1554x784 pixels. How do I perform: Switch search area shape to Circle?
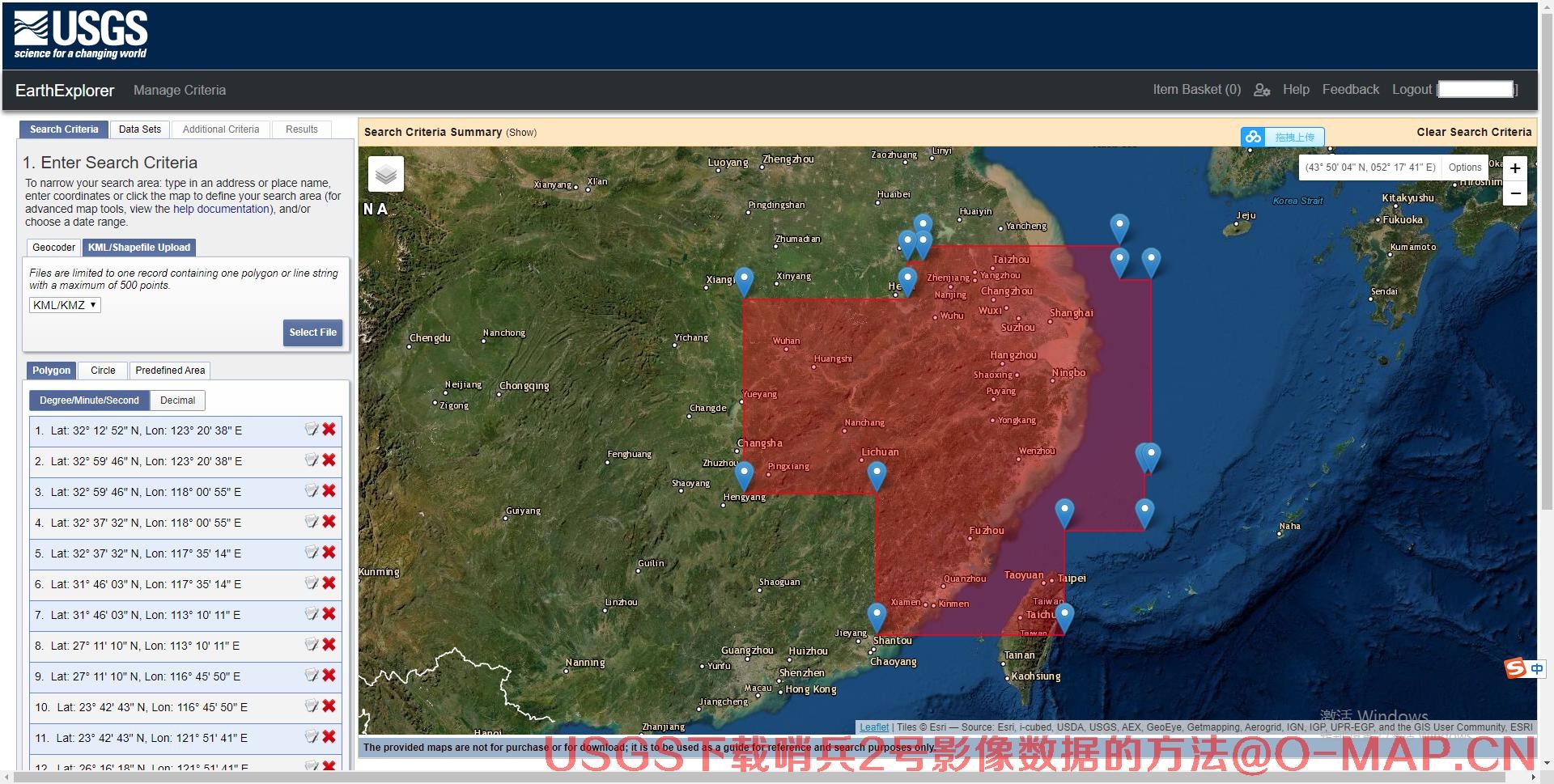[103, 371]
